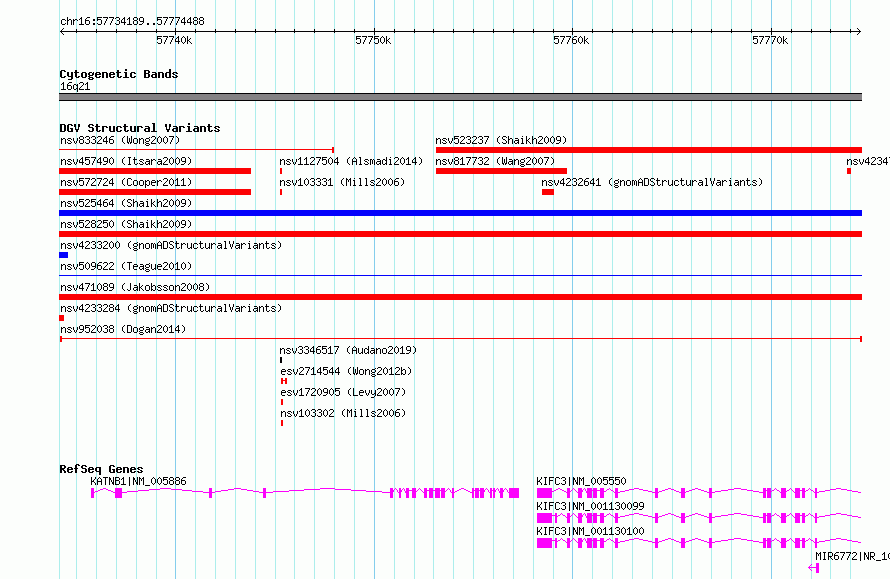890x579 pixels.
Task: Open KIFC3|NM_005550 transcript label
Action: tap(581, 481)
